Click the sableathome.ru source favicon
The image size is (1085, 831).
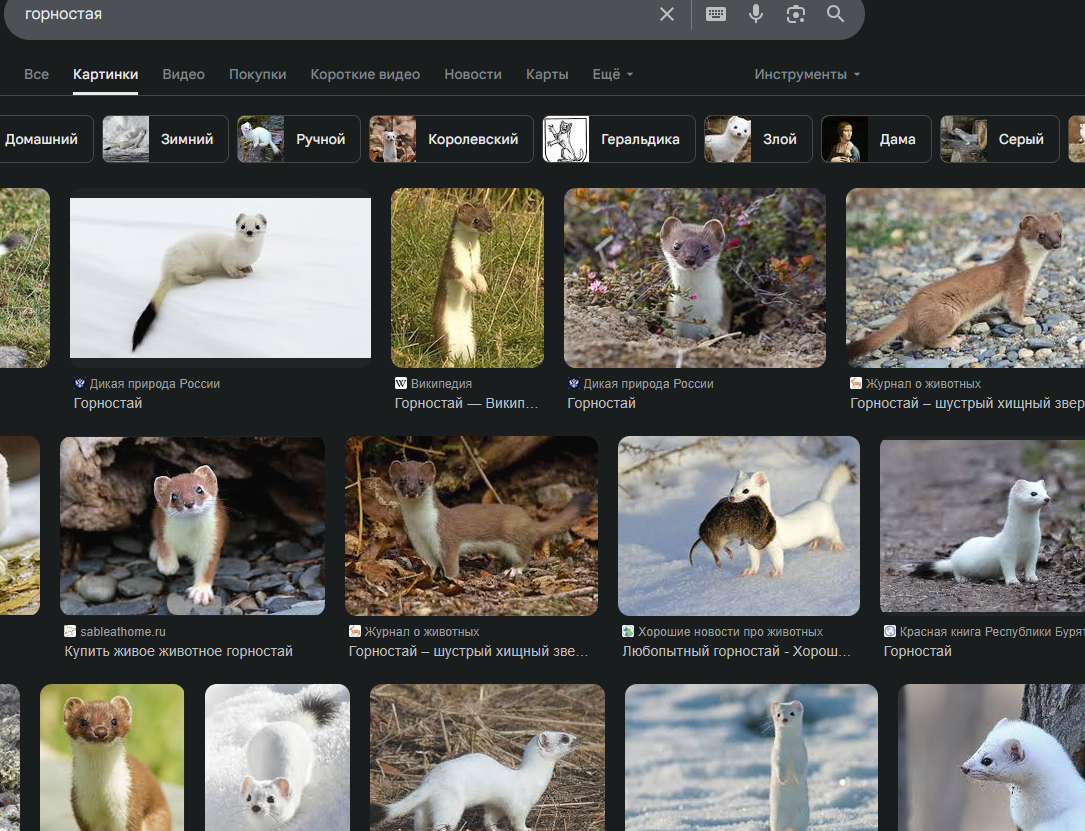(x=70, y=631)
